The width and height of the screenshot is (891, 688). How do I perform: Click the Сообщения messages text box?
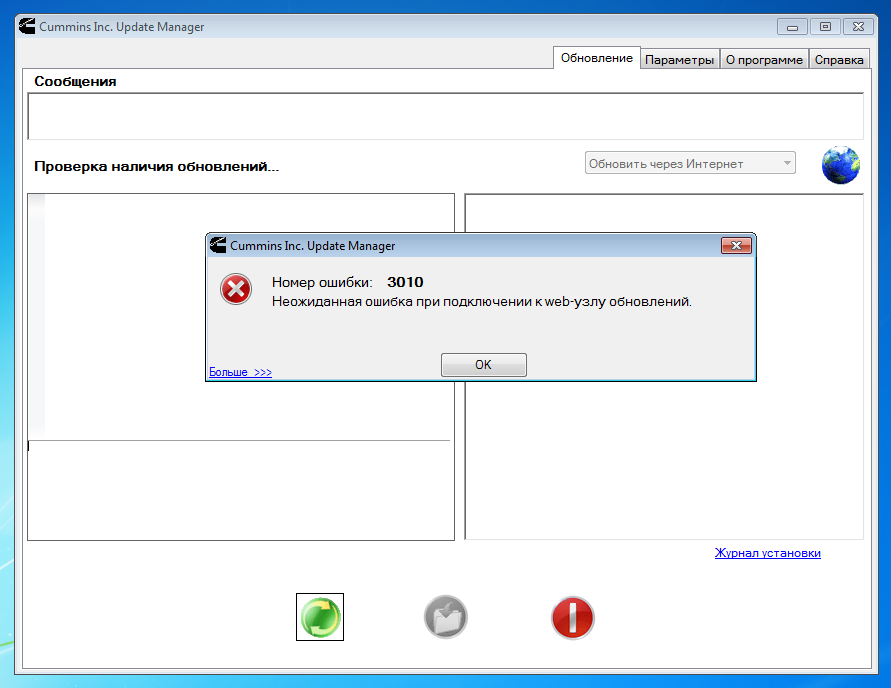(446, 116)
